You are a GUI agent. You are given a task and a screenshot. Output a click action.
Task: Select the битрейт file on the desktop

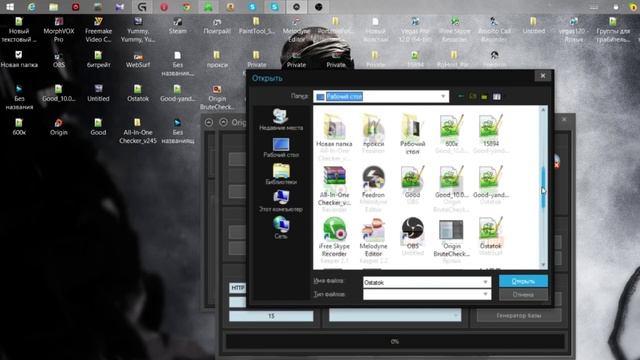(x=98, y=60)
